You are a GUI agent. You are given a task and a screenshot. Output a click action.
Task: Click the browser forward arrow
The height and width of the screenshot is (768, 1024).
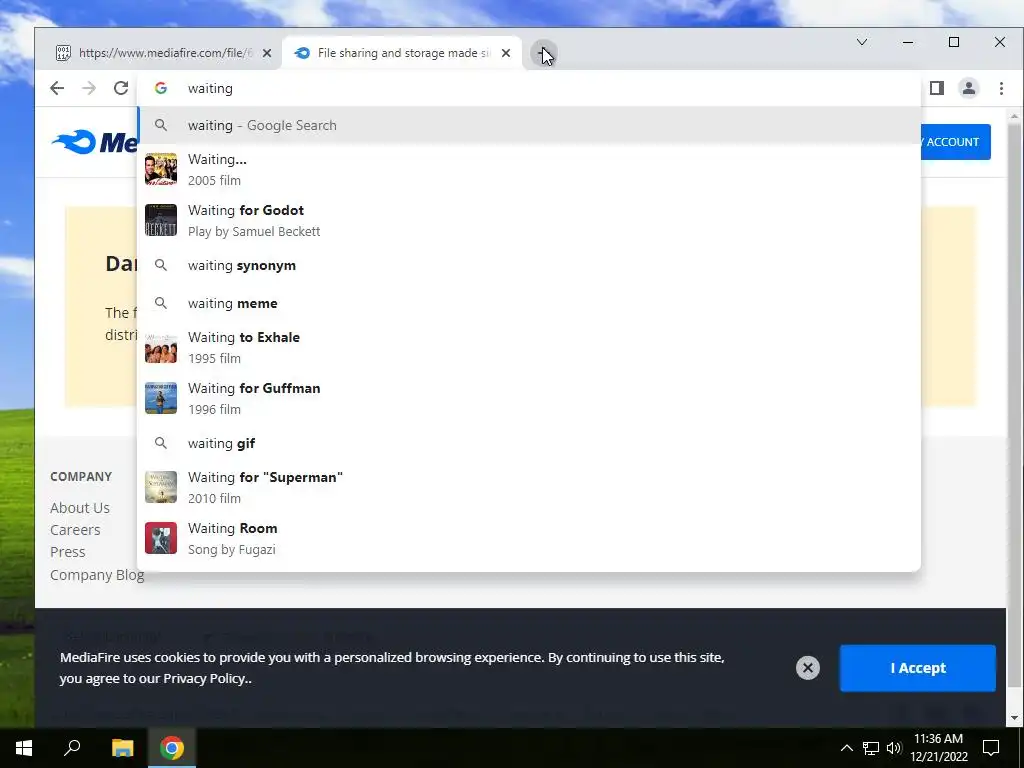pyautogui.click(x=89, y=88)
